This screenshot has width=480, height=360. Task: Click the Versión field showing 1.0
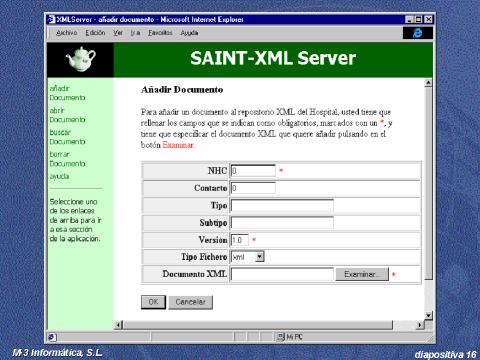[240, 240]
